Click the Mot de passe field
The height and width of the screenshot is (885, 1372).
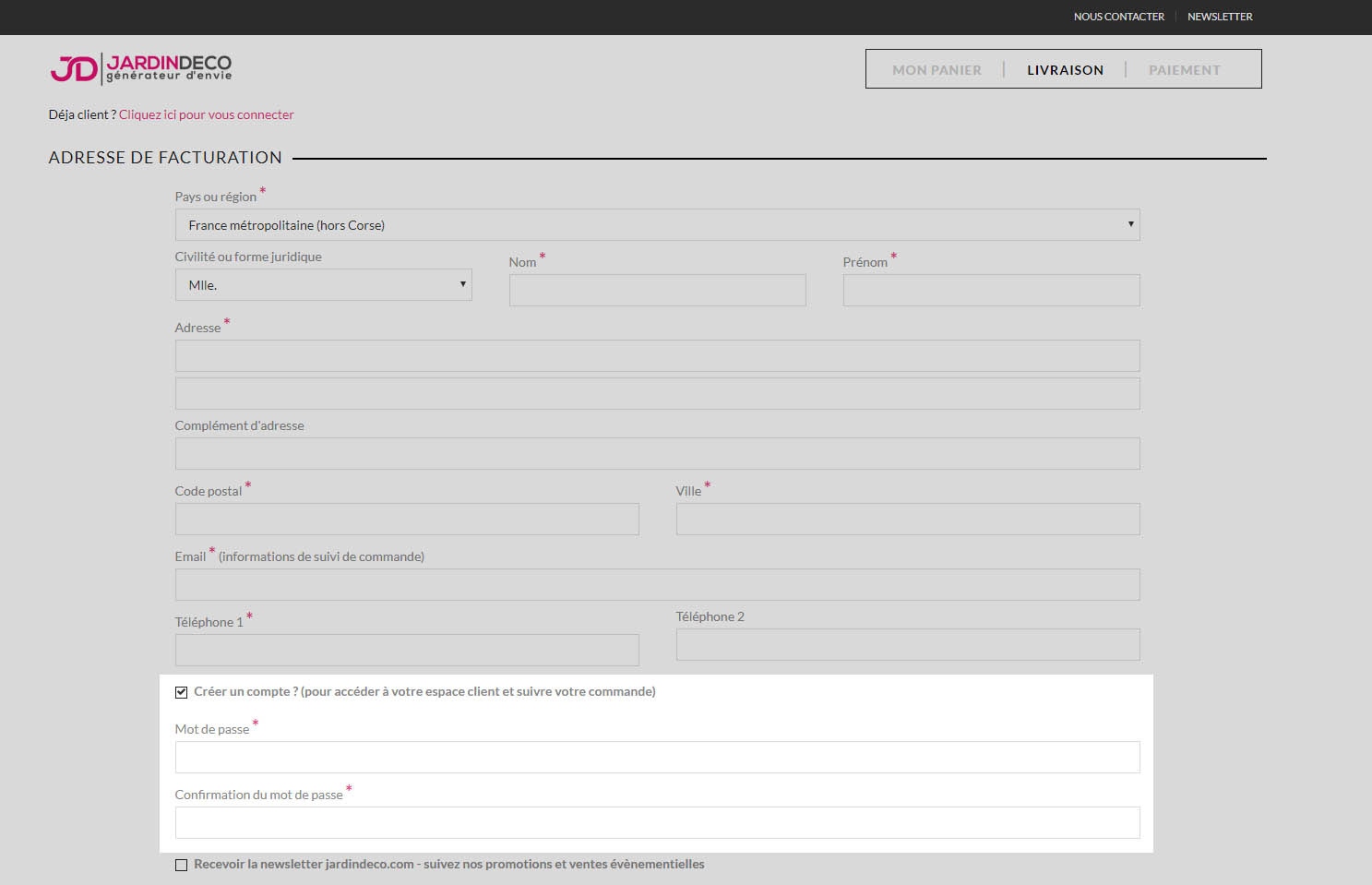[x=657, y=758]
